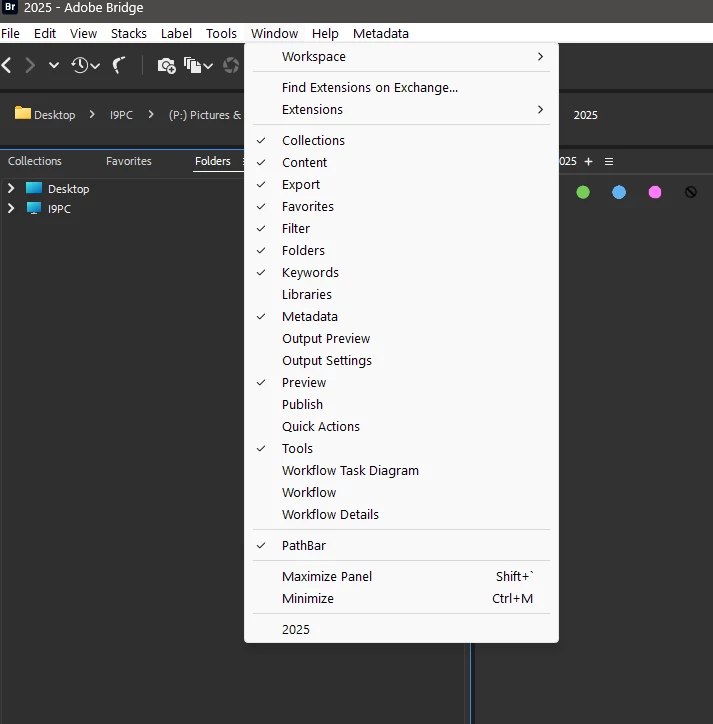Uncheck Tools in the Window menu list
The image size is (713, 724).
point(401,449)
